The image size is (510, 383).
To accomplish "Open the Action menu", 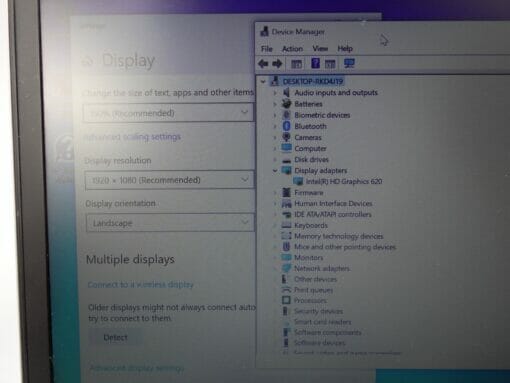I will (292, 49).
